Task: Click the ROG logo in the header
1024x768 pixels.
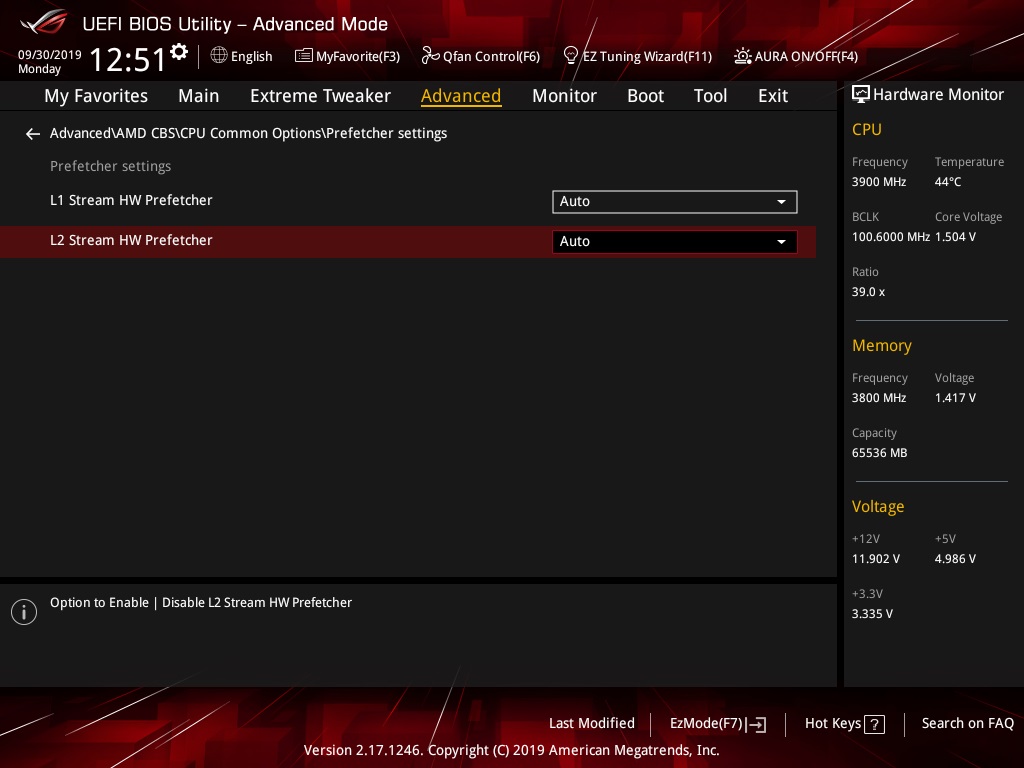Action: point(44,22)
